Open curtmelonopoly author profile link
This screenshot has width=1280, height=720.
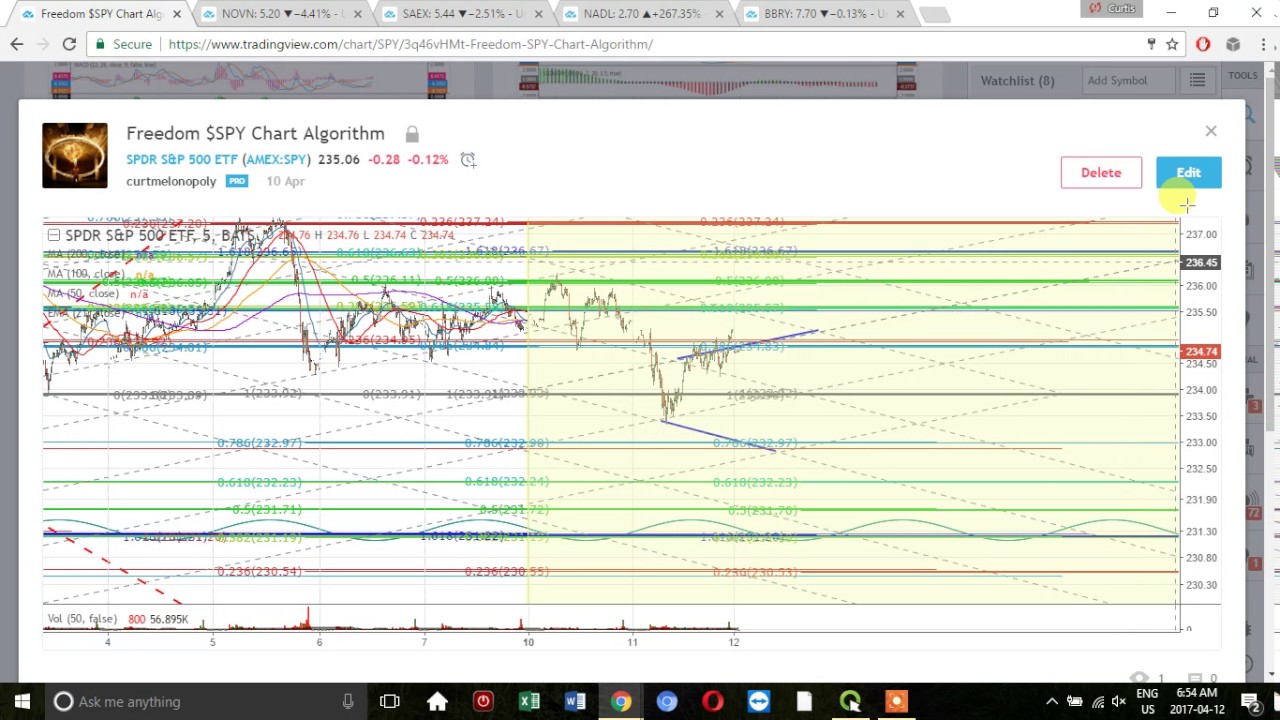click(x=171, y=181)
